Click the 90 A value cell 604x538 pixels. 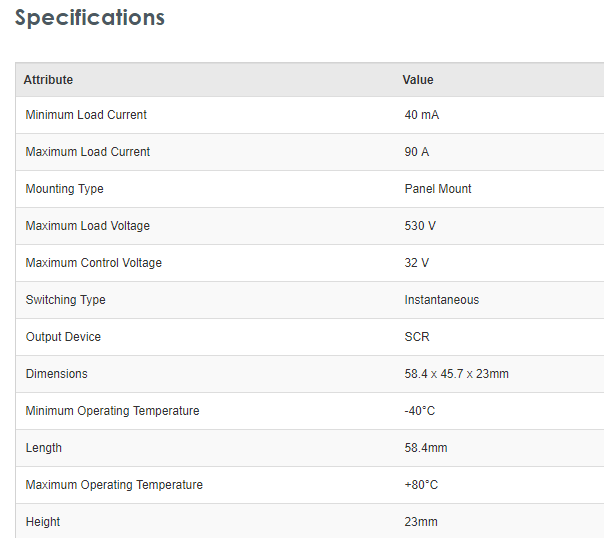click(x=417, y=152)
